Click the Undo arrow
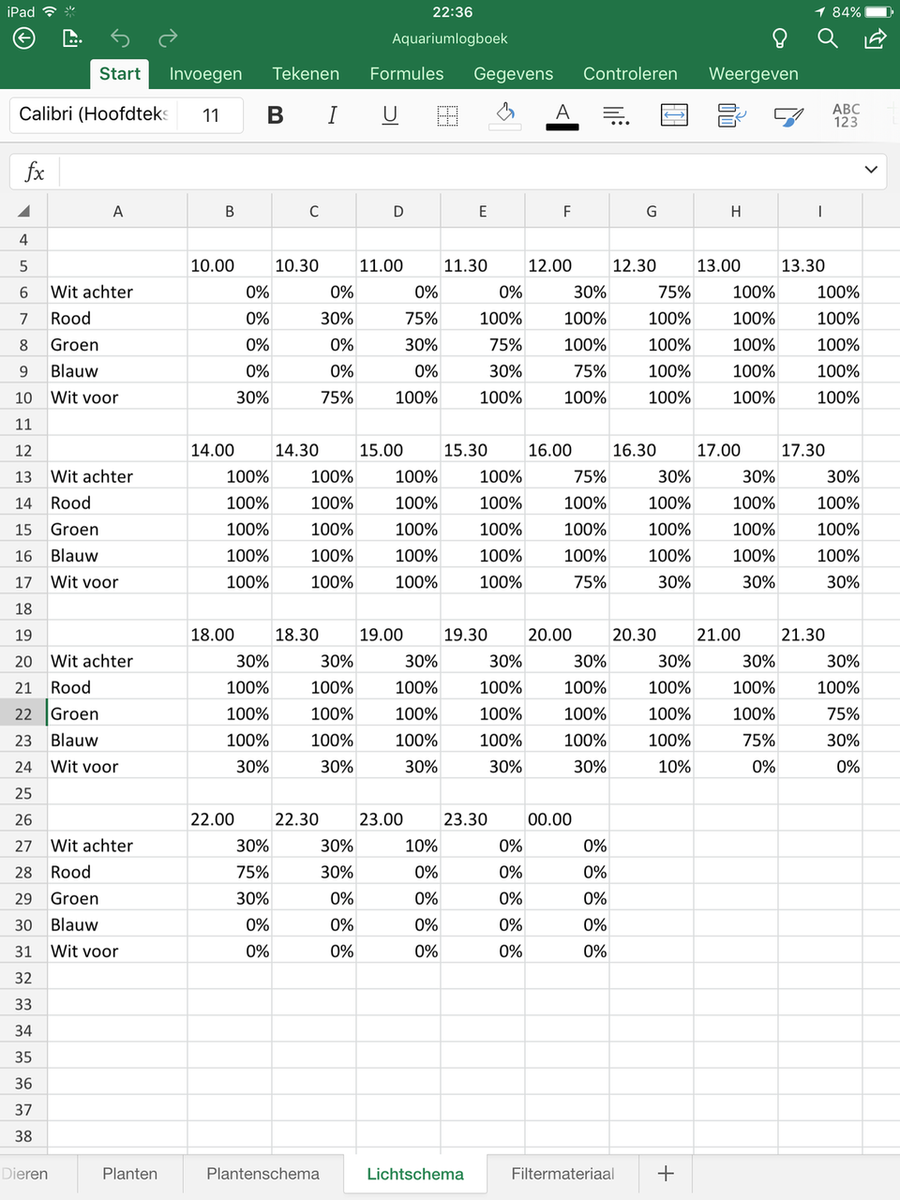The width and height of the screenshot is (900, 1200). 120,39
